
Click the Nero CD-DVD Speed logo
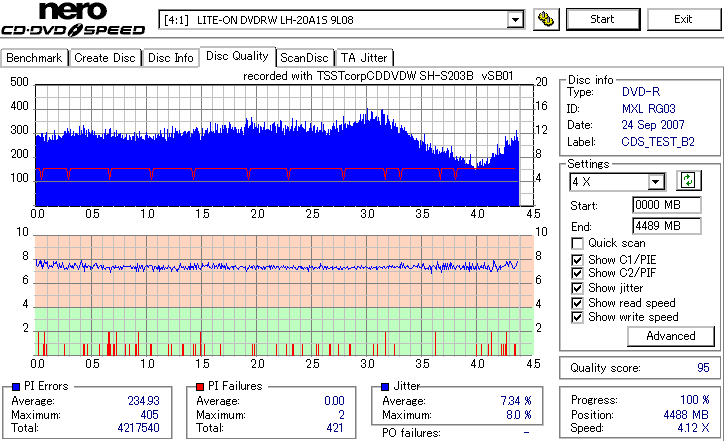(x=73, y=19)
